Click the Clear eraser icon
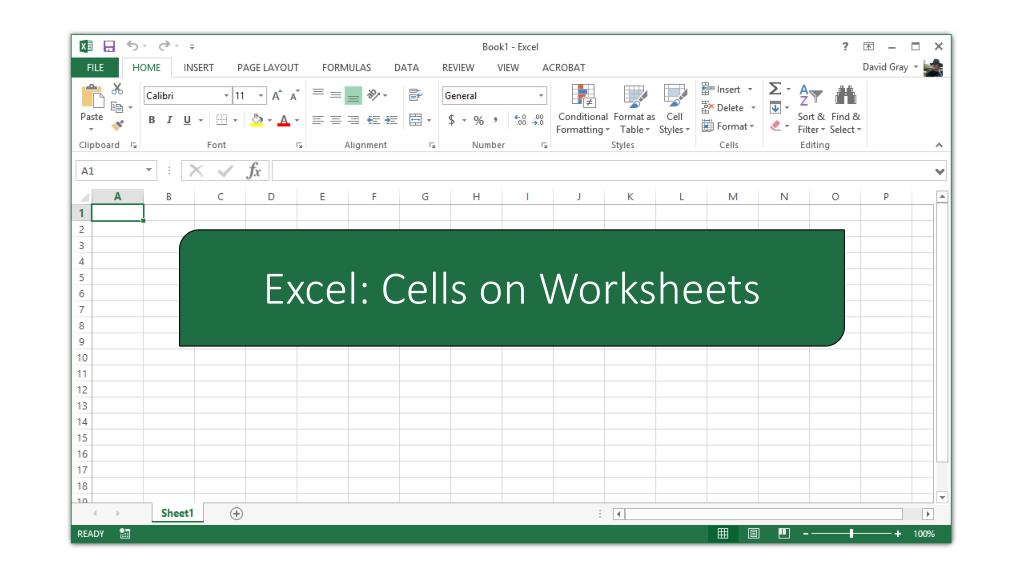This screenshot has height=576, width=1024. (x=775, y=125)
